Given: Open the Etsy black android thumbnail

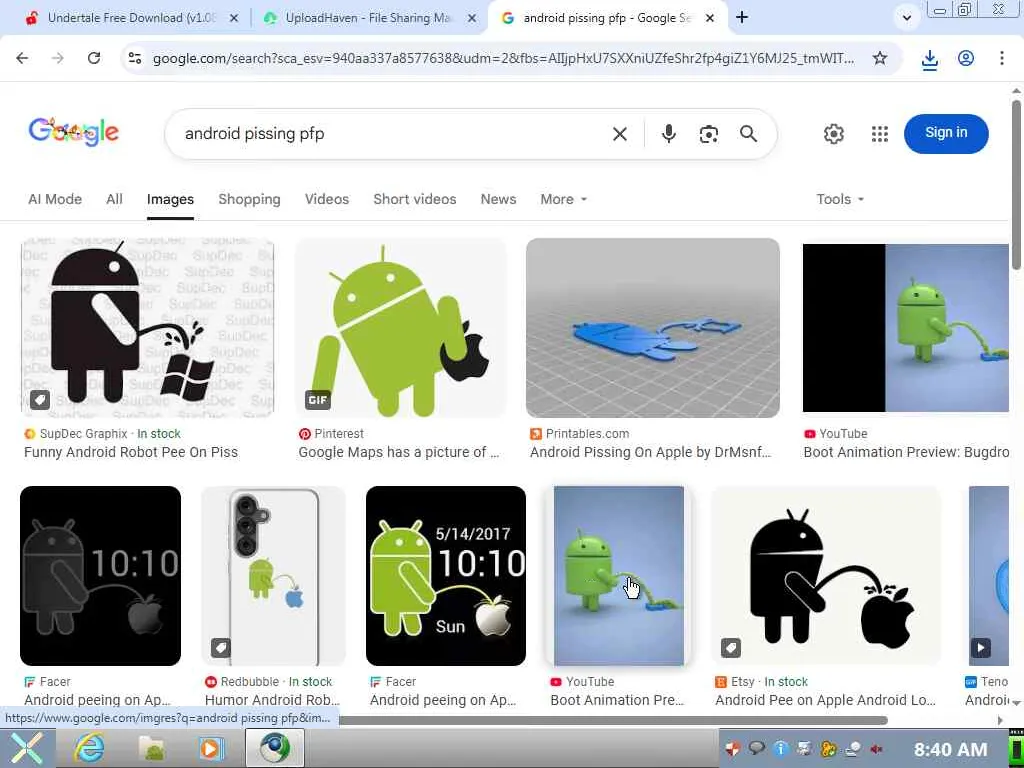Looking at the screenshot, I should click(x=826, y=576).
